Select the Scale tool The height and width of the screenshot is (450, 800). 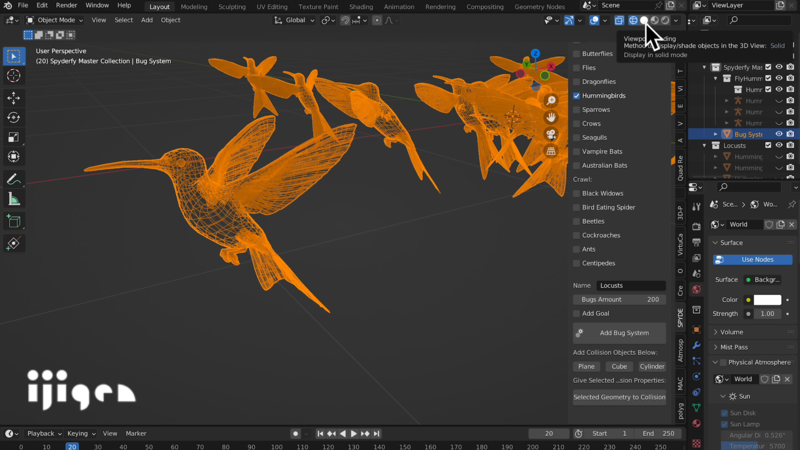14,137
